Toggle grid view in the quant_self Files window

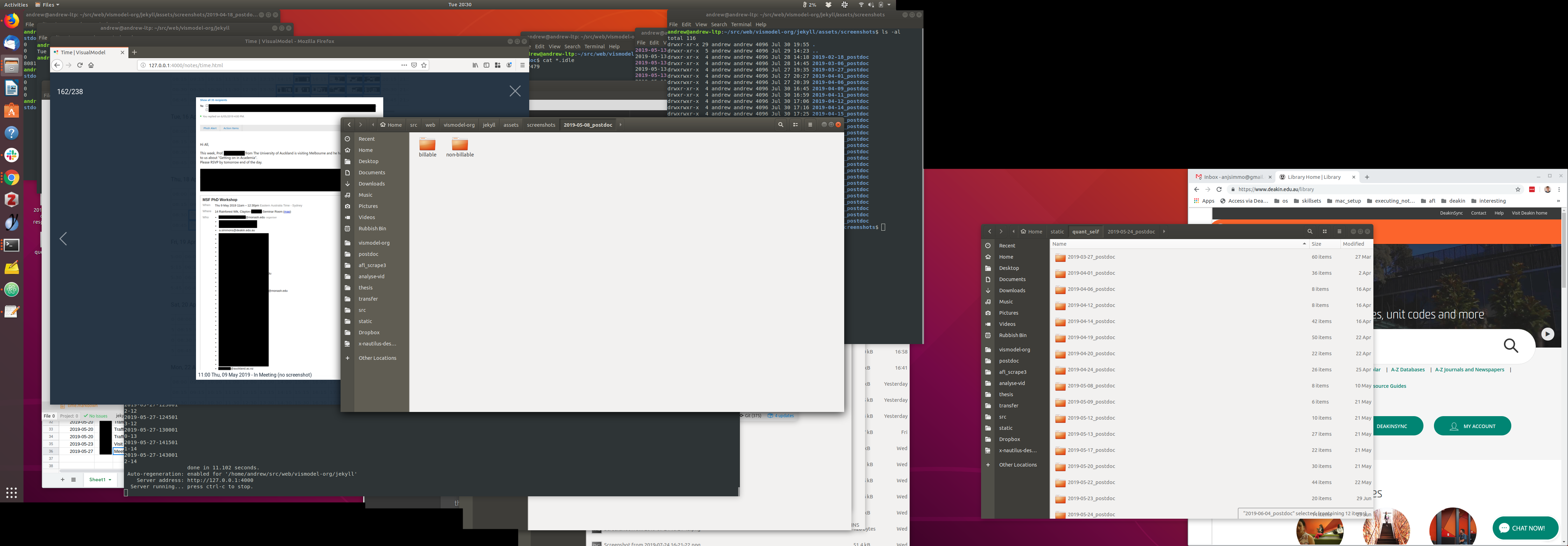tap(1324, 231)
